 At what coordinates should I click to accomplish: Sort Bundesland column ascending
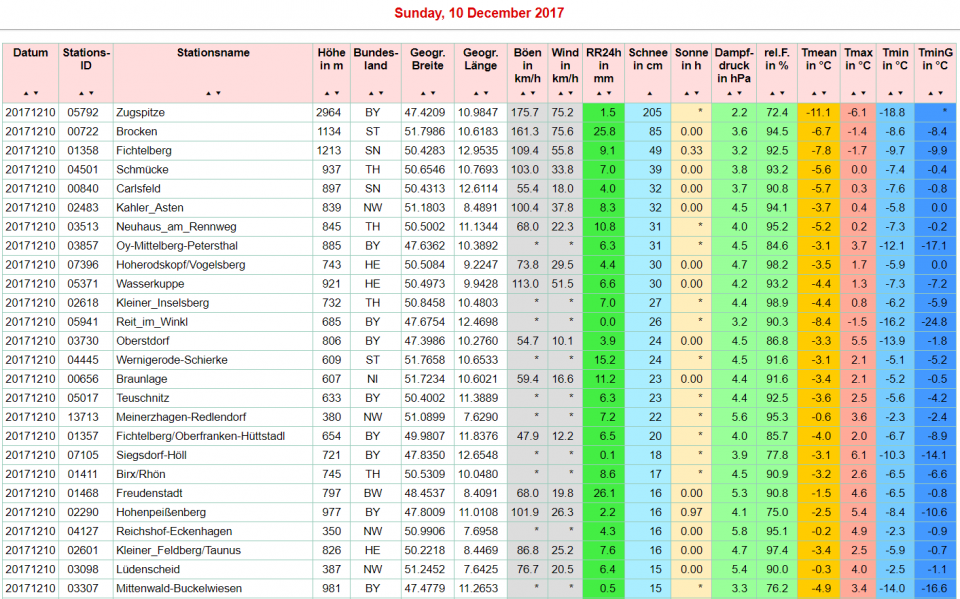[x=371, y=93]
